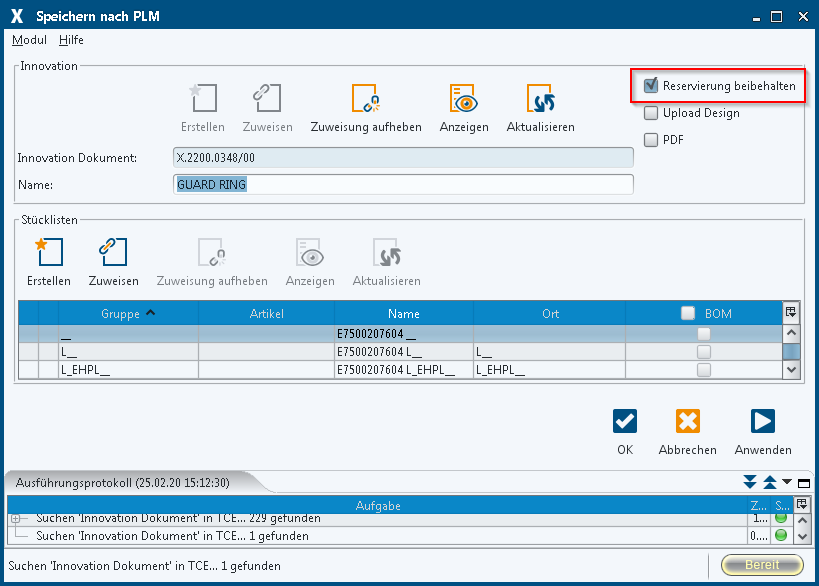Tick the PDF checkbox
The height and width of the screenshot is (586, 819).
pyautogui.click(x=651, y=140)
